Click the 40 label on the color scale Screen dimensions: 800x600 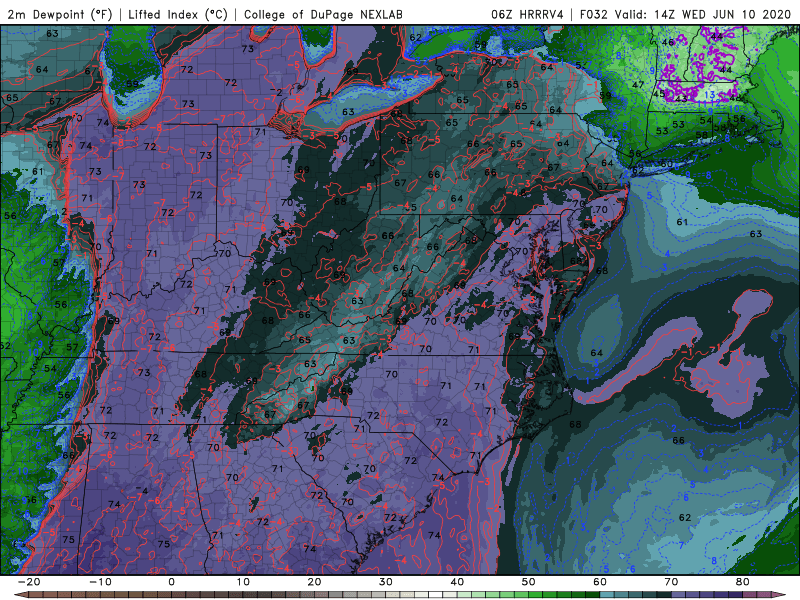click(457, 582)
